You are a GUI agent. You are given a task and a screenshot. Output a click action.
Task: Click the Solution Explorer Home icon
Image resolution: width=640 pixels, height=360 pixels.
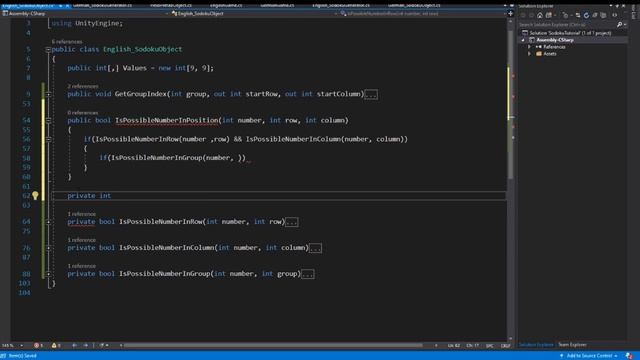point(540,15)
